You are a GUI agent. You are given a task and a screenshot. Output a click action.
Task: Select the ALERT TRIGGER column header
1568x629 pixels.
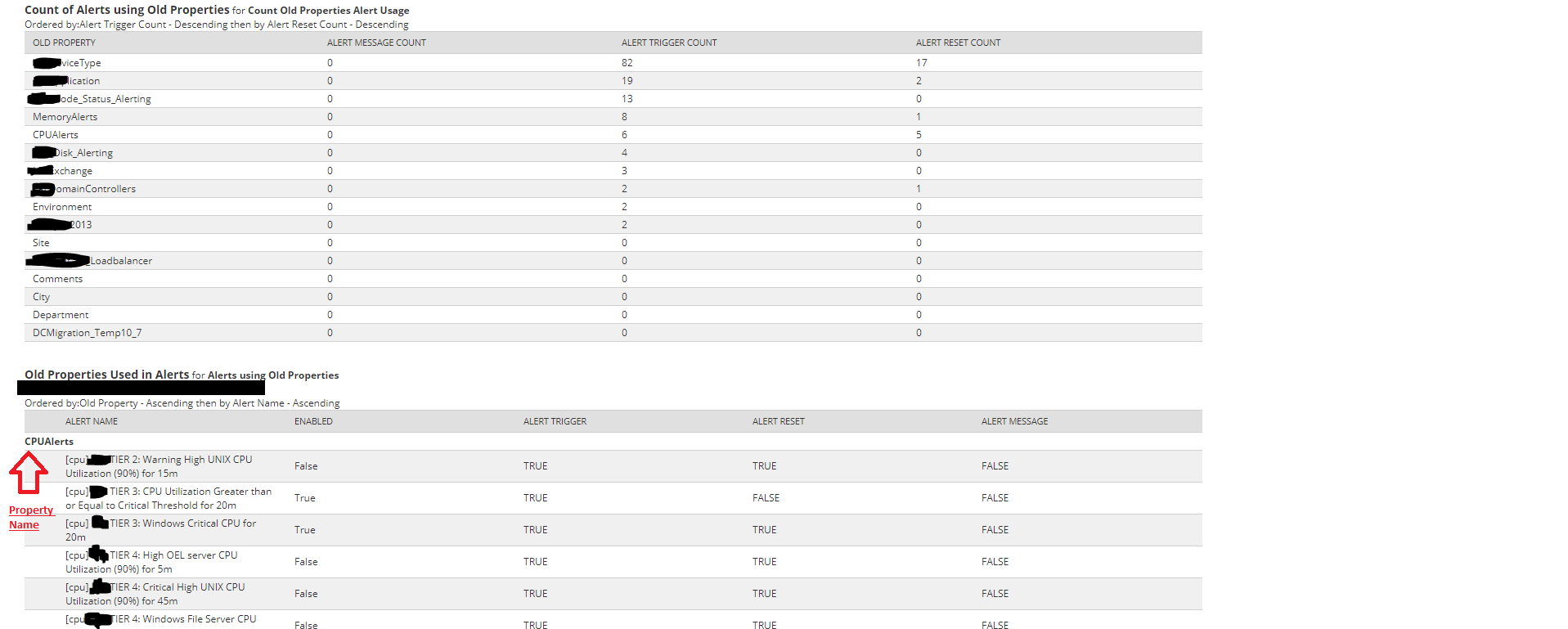coord(555,421)
